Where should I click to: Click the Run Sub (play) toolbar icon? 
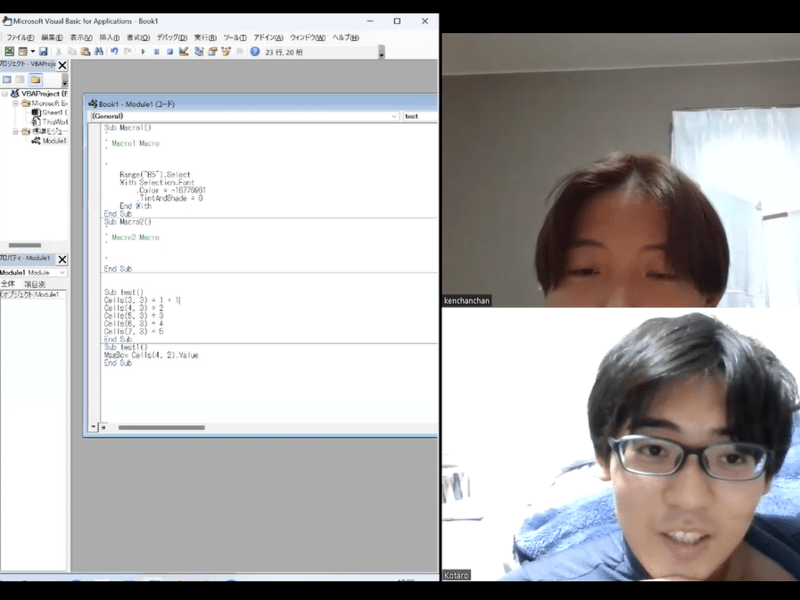coord(142,51)
